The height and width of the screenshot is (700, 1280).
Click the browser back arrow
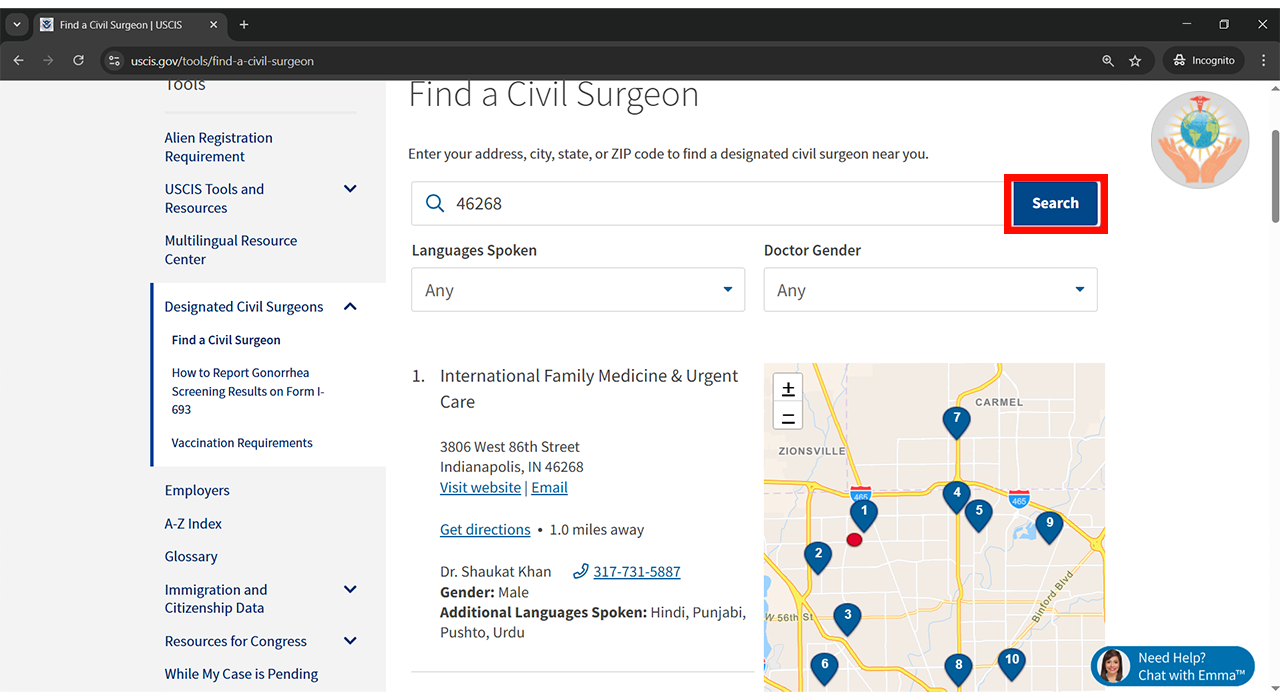(x=18, y=61)
